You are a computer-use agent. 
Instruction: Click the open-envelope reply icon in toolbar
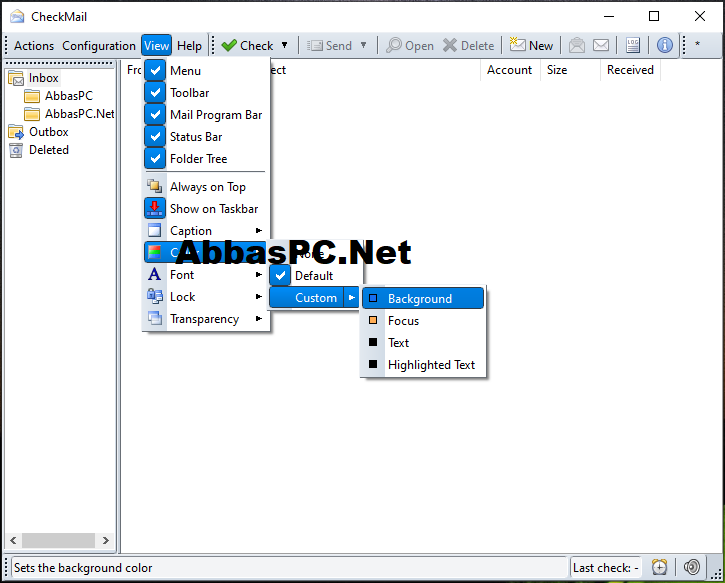coord(577,45)
